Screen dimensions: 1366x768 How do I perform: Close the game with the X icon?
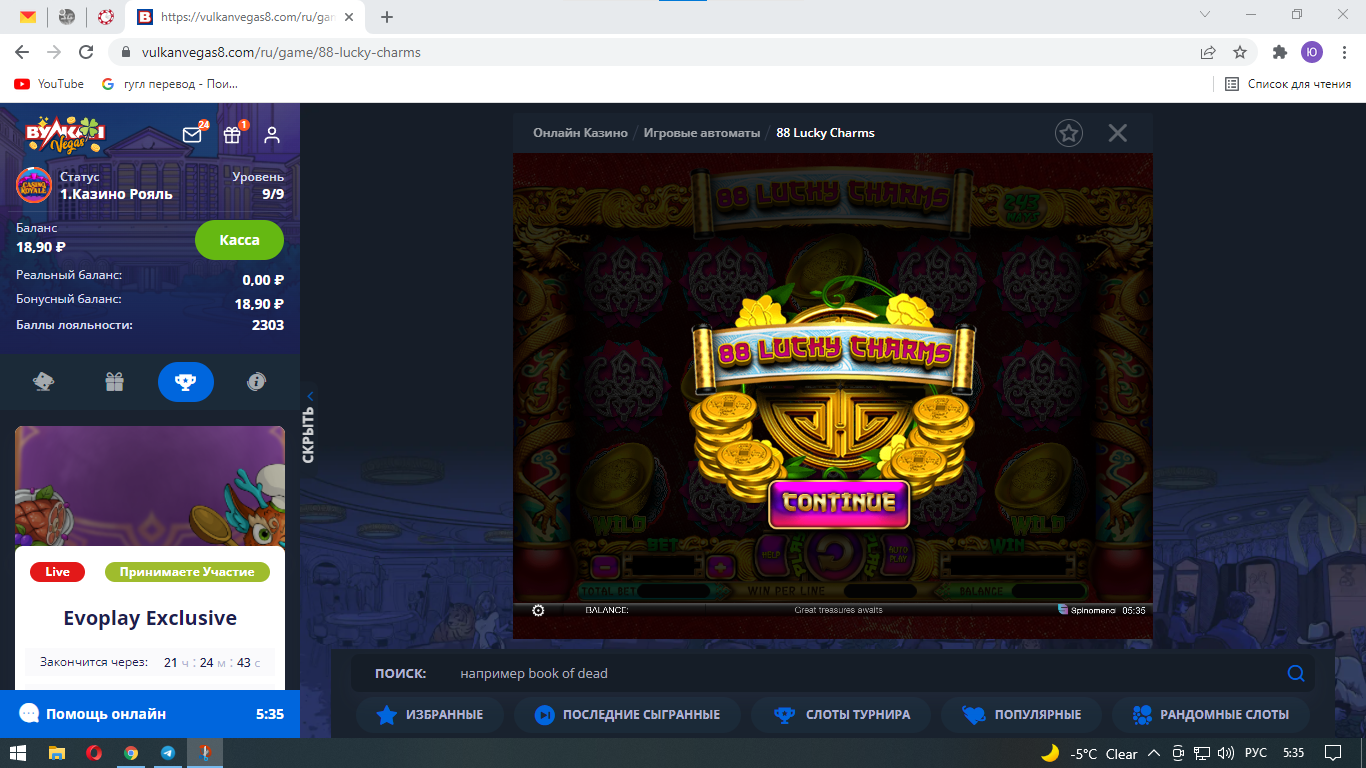[1118, 133]
